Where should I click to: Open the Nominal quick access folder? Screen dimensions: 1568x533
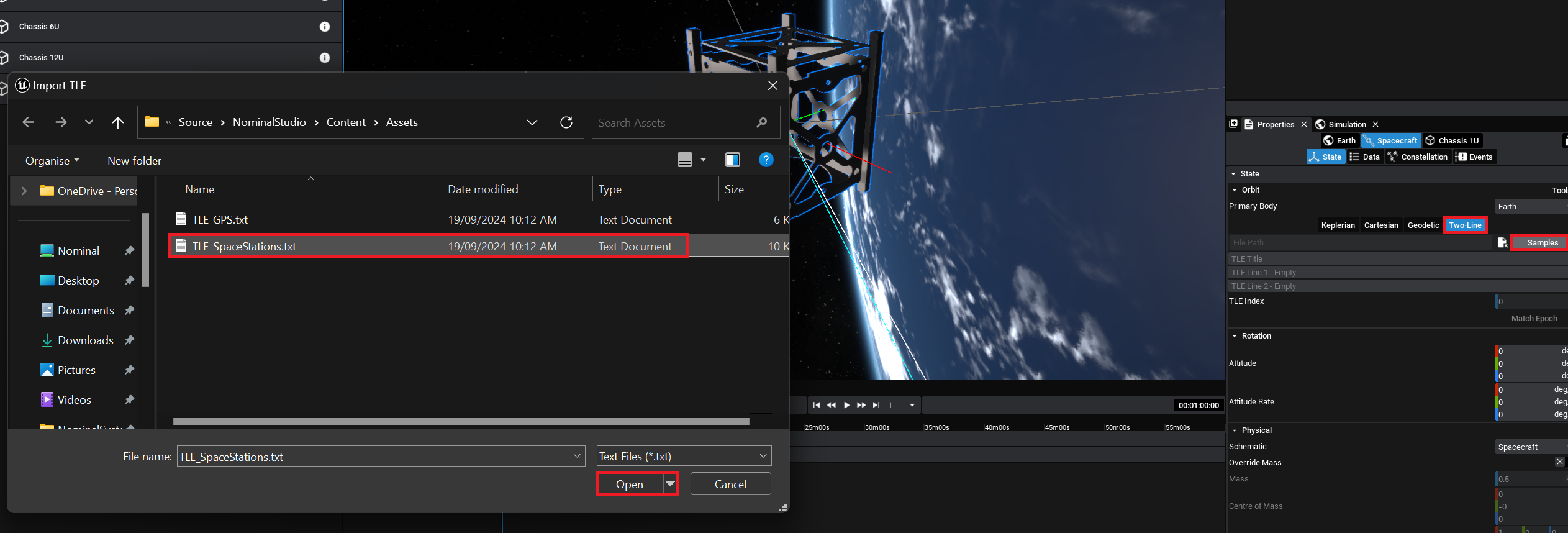click(70, 250)
